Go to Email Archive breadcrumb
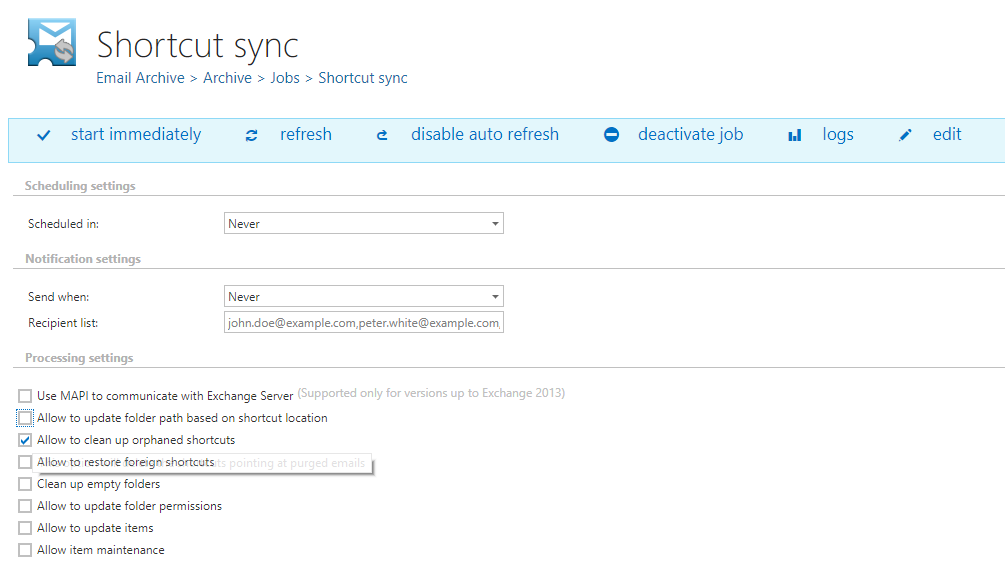1005x563 pixels. 140,78
